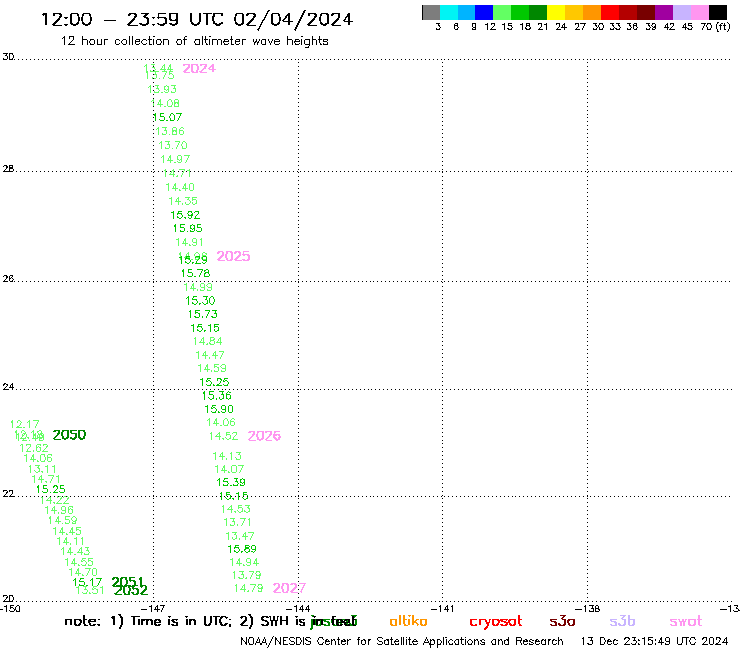Click the wave height value 15.73
This screenshot has height=650, width=740.
click(x=202, y=314)
